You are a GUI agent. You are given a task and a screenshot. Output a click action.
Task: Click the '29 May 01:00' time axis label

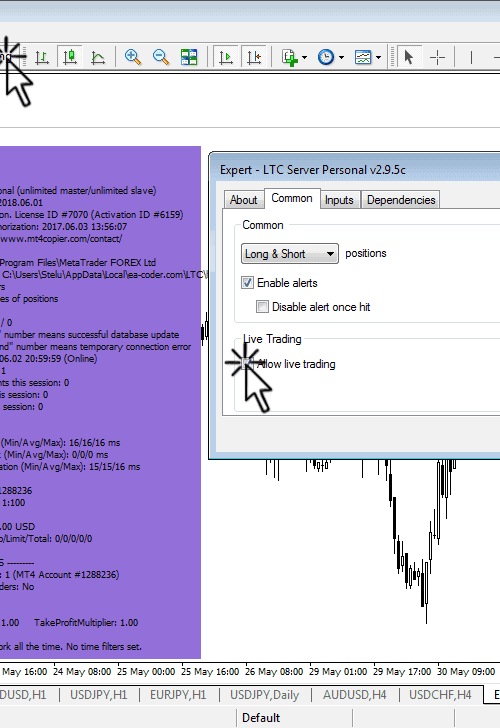pos(338,672)
